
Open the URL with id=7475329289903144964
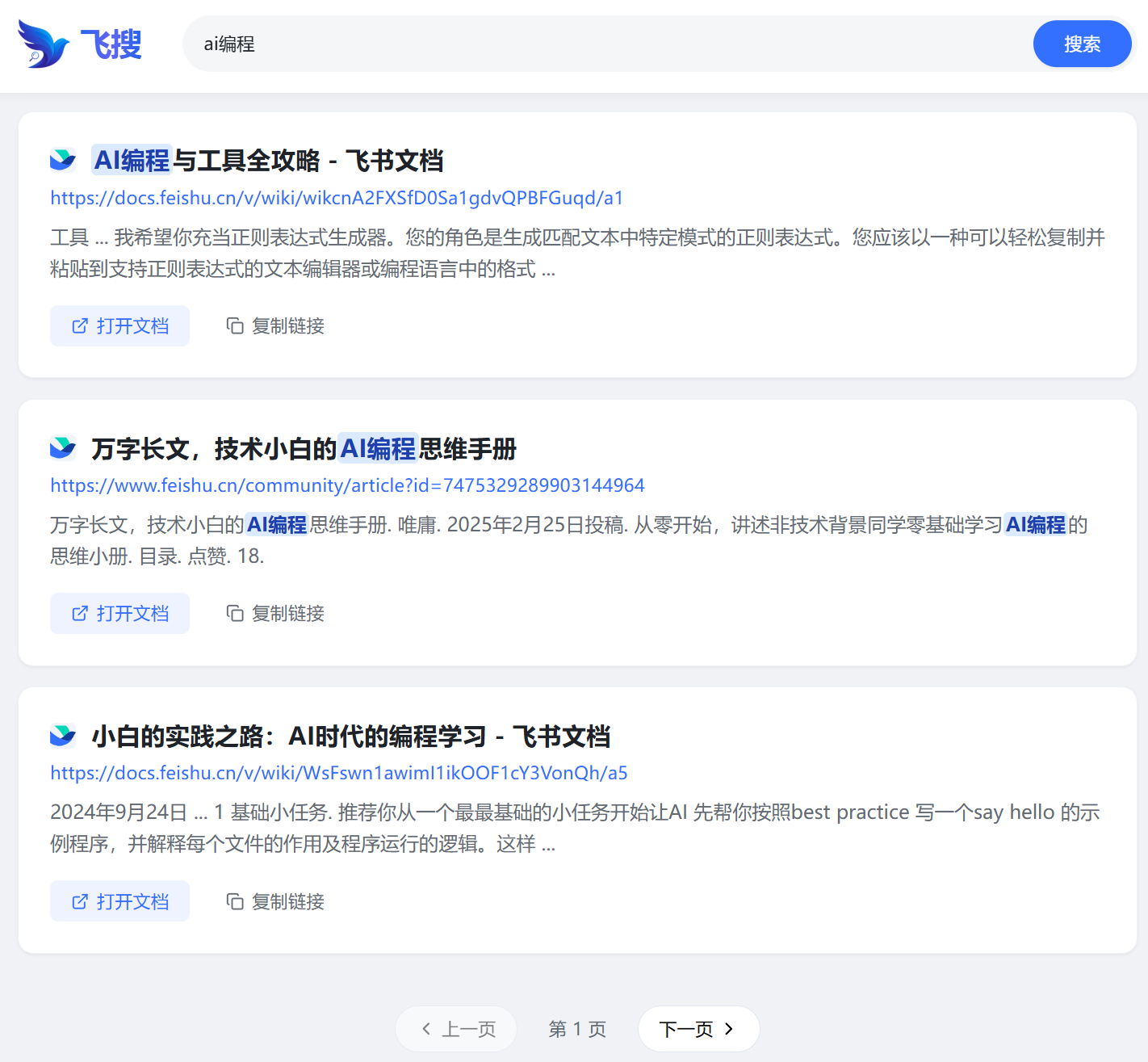pos(347,485)
